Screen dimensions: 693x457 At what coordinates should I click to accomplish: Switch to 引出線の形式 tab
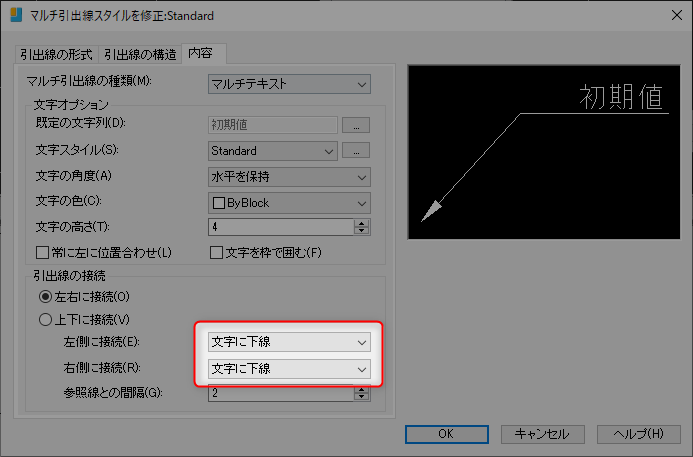coord(56,54)
